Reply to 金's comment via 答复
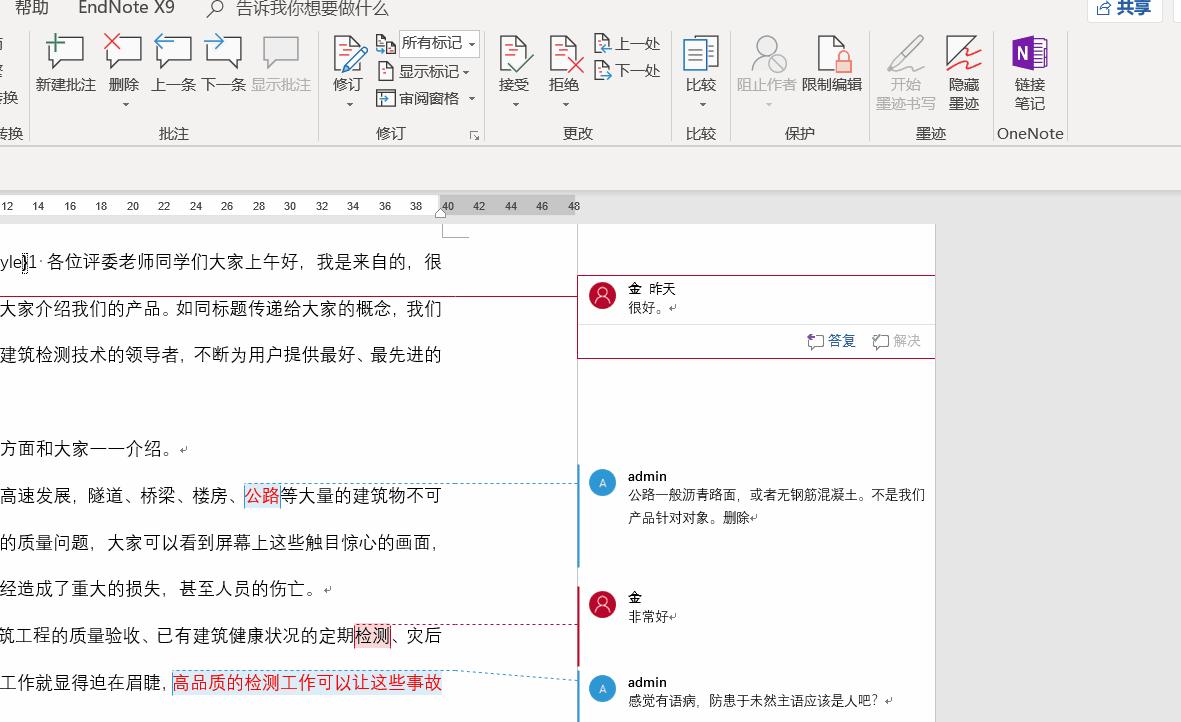Viewport: 1181px width, 722px height. 831,340
